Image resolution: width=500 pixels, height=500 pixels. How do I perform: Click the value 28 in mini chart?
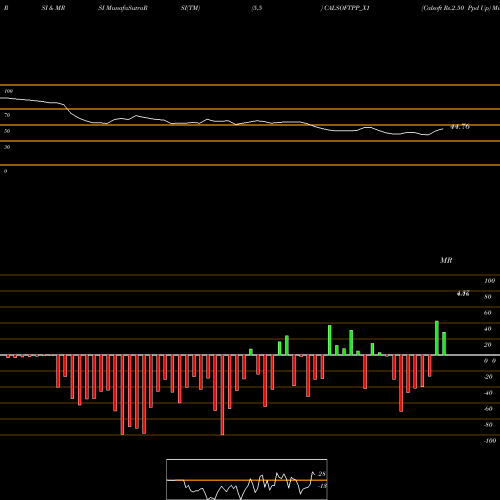tap(322, 474)
